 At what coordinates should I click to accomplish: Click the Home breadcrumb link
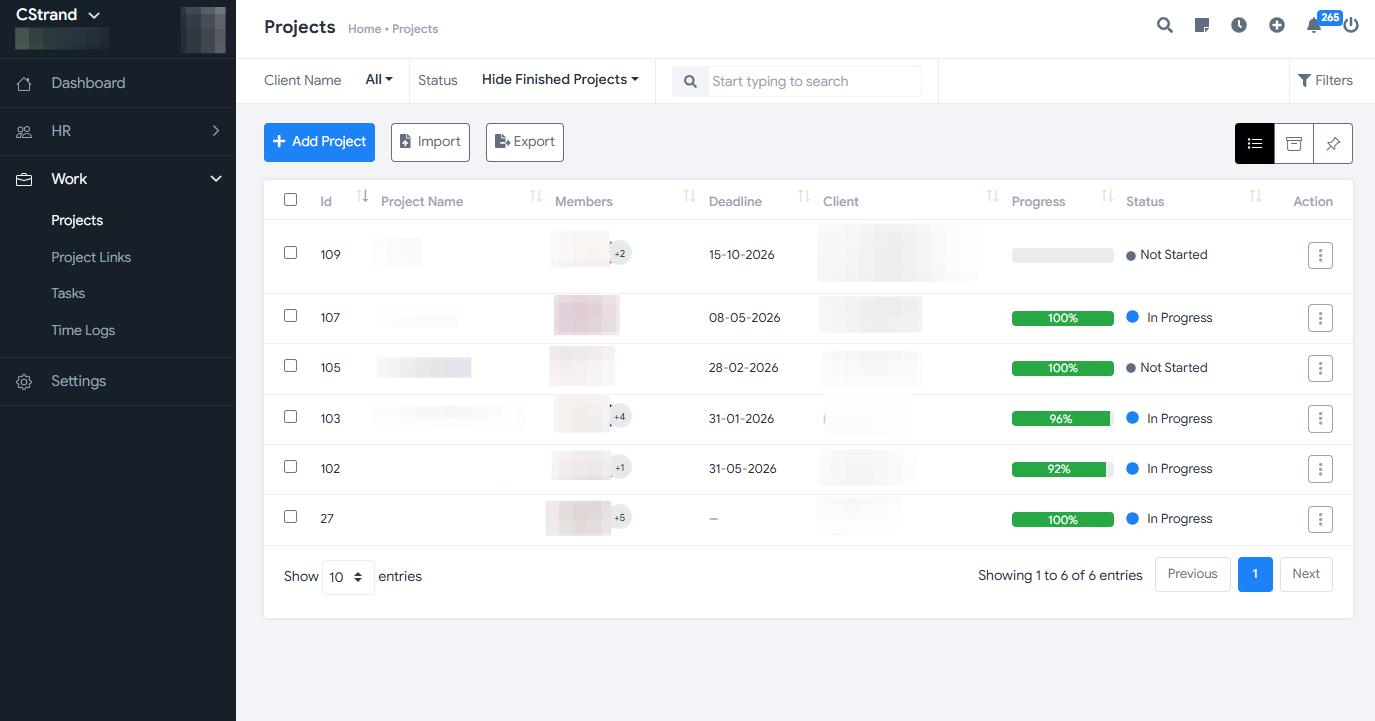364,29
